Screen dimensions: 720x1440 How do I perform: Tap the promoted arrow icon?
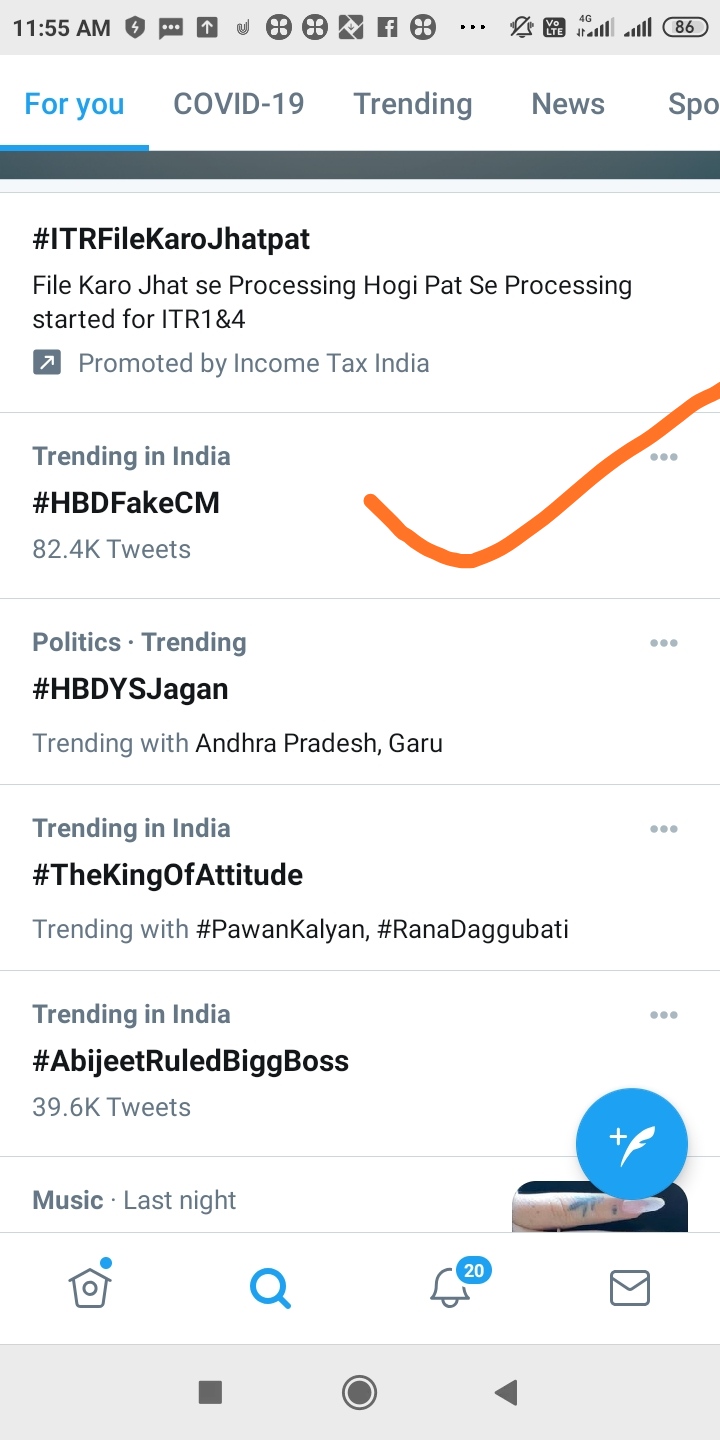tap(47, 363)
